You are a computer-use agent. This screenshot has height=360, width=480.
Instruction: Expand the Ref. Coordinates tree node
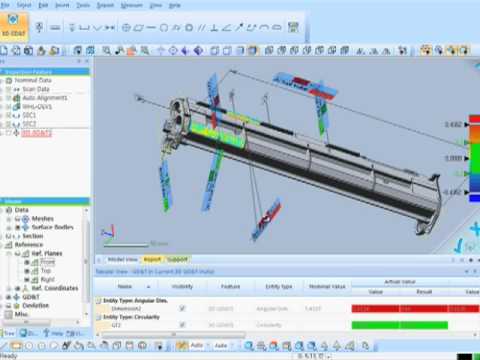click(x=10, y=288)
